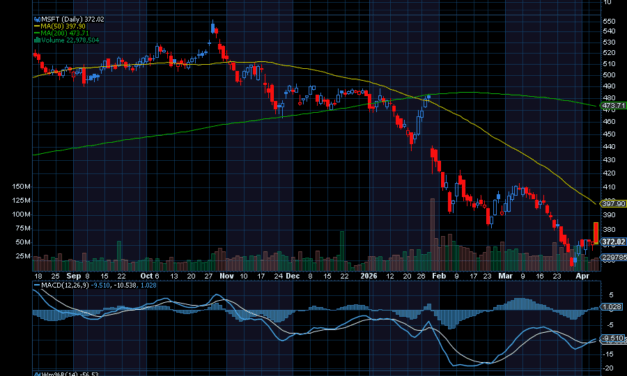This screenshot has height=376, width=627.
Task: Click the 450 price level on the axis
Action: [609, 134]
